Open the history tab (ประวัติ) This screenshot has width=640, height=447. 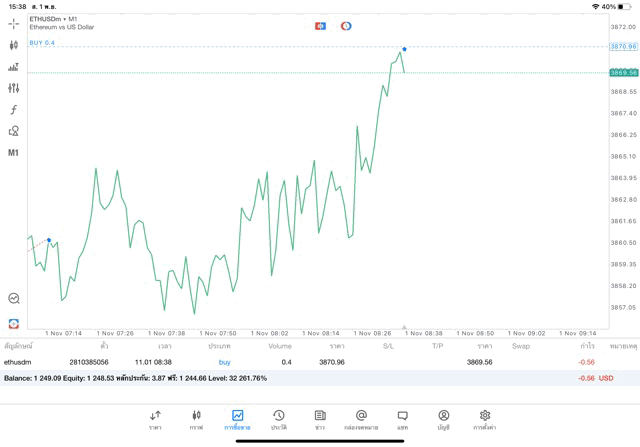(x=278, y=420)
